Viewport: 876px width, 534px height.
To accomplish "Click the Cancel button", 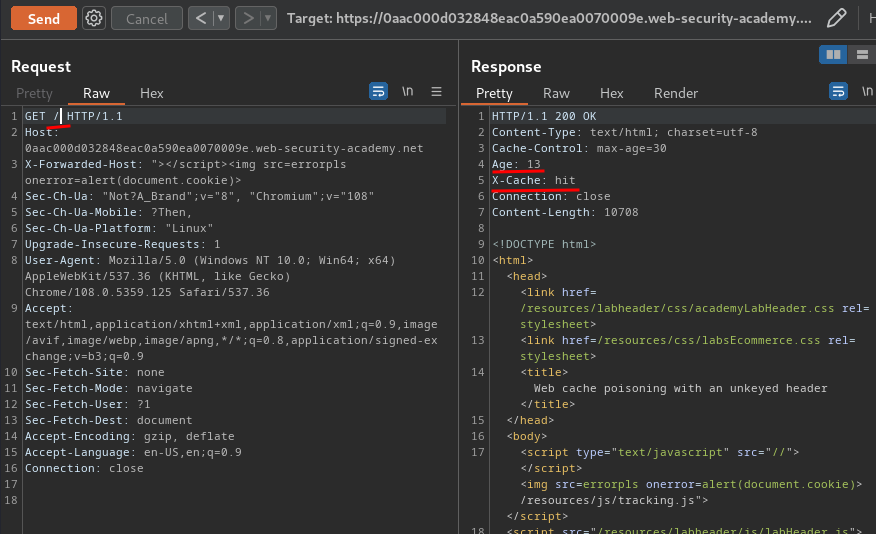I will click(x=146, y=18).
